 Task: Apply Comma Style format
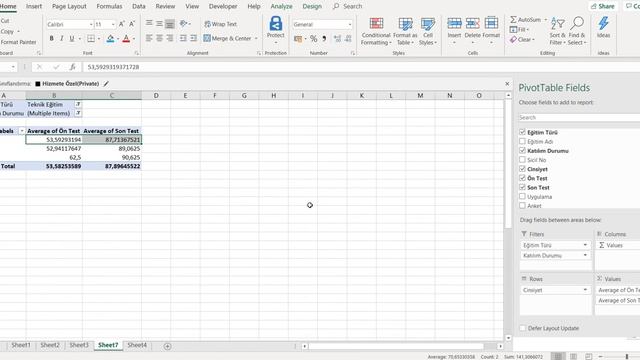click(x=324, y=39)
